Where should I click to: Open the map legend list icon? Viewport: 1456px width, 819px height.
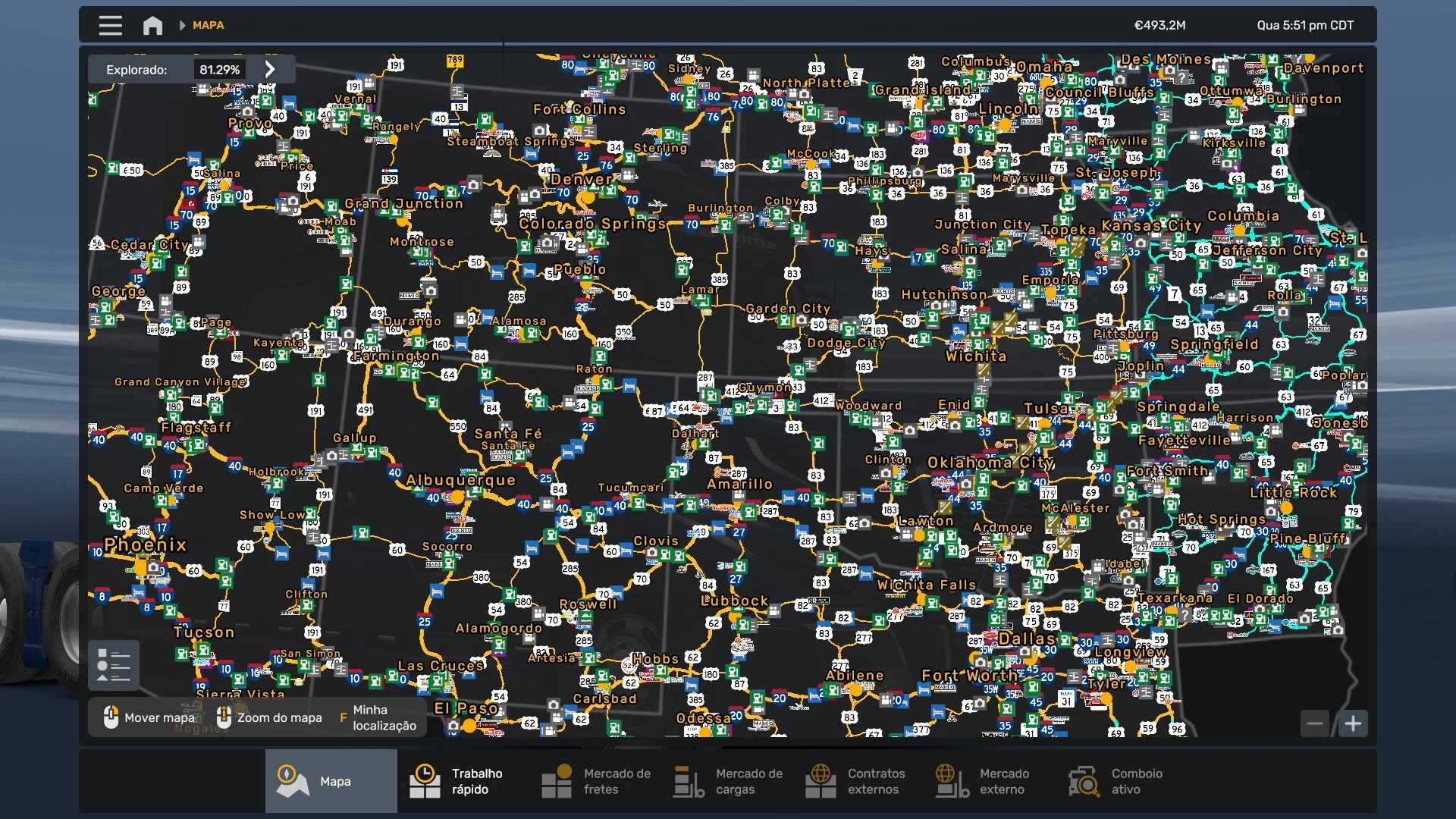click(114, 665)
